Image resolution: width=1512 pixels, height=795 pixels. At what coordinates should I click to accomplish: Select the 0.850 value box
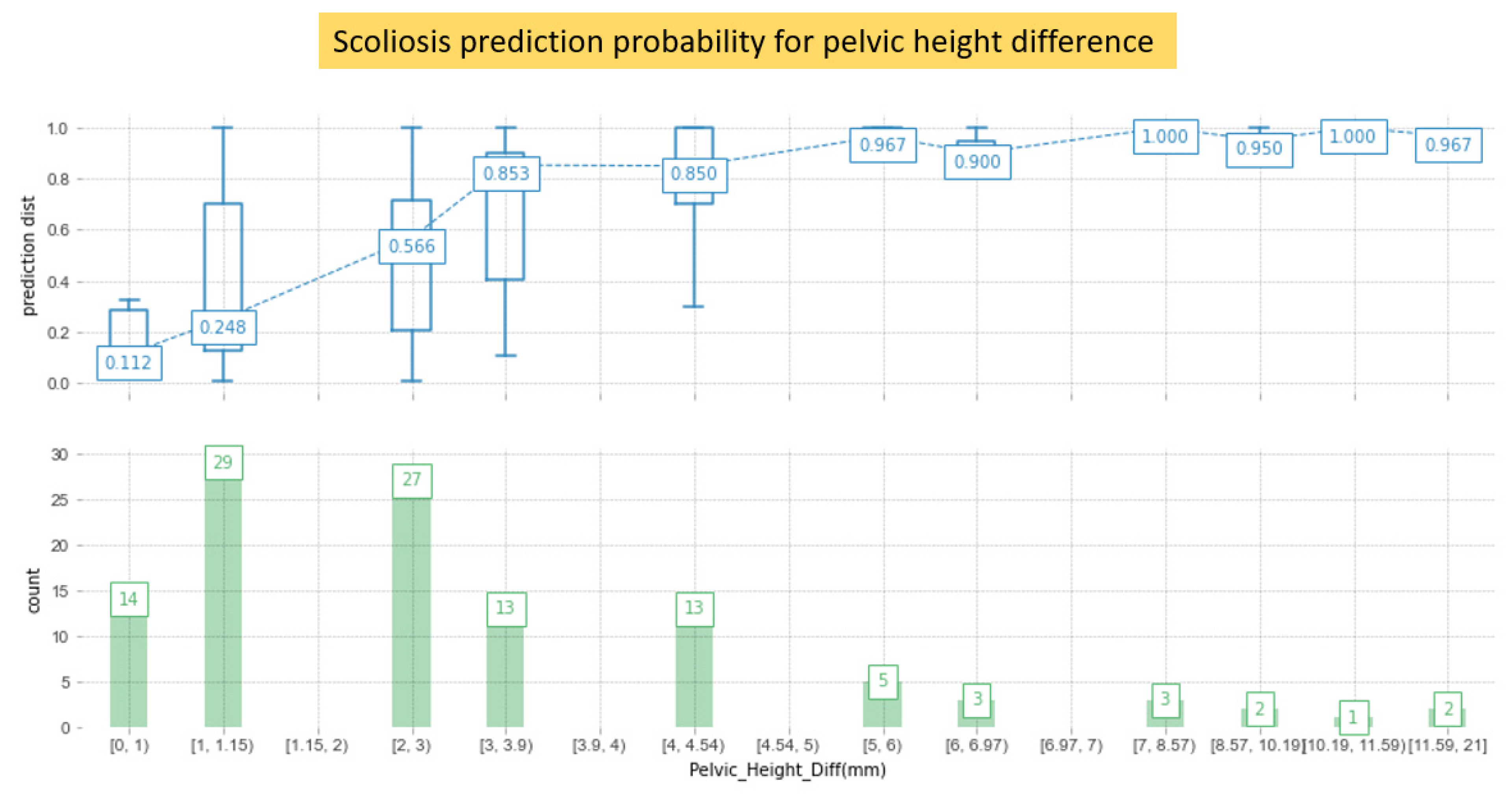694,174
